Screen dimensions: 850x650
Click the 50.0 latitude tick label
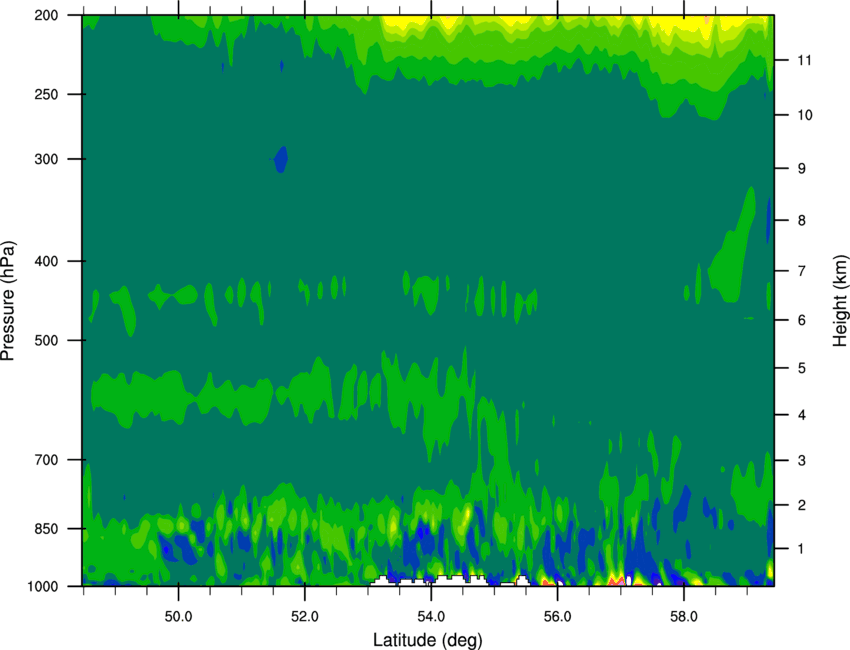tap(178, 617)
